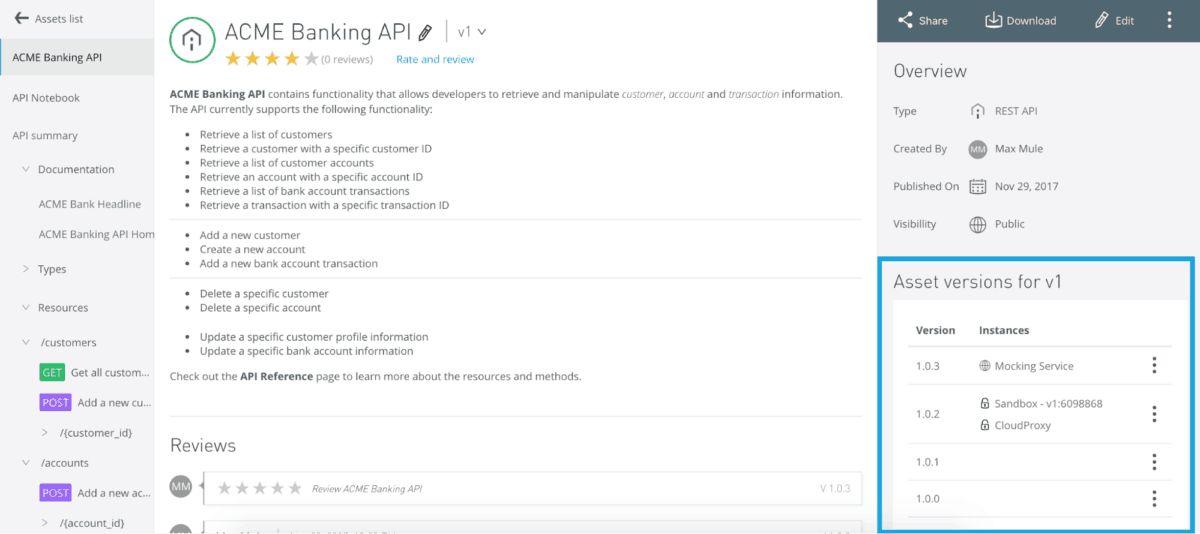Select ACME Banking API in the sidebar
This screenshot has width=1200, height=534.
click(x=77, y=57)
